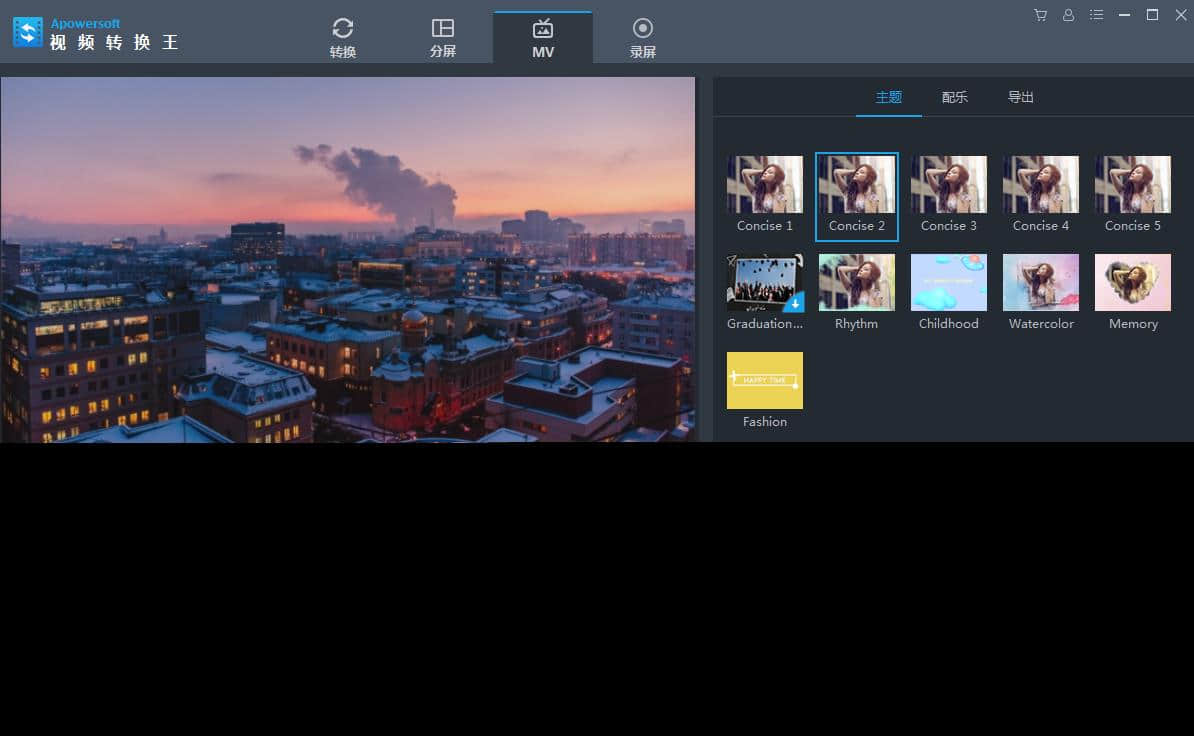Click the shopping cart icon
Screen dimensions: 1194x736
tap(1040, 15)
